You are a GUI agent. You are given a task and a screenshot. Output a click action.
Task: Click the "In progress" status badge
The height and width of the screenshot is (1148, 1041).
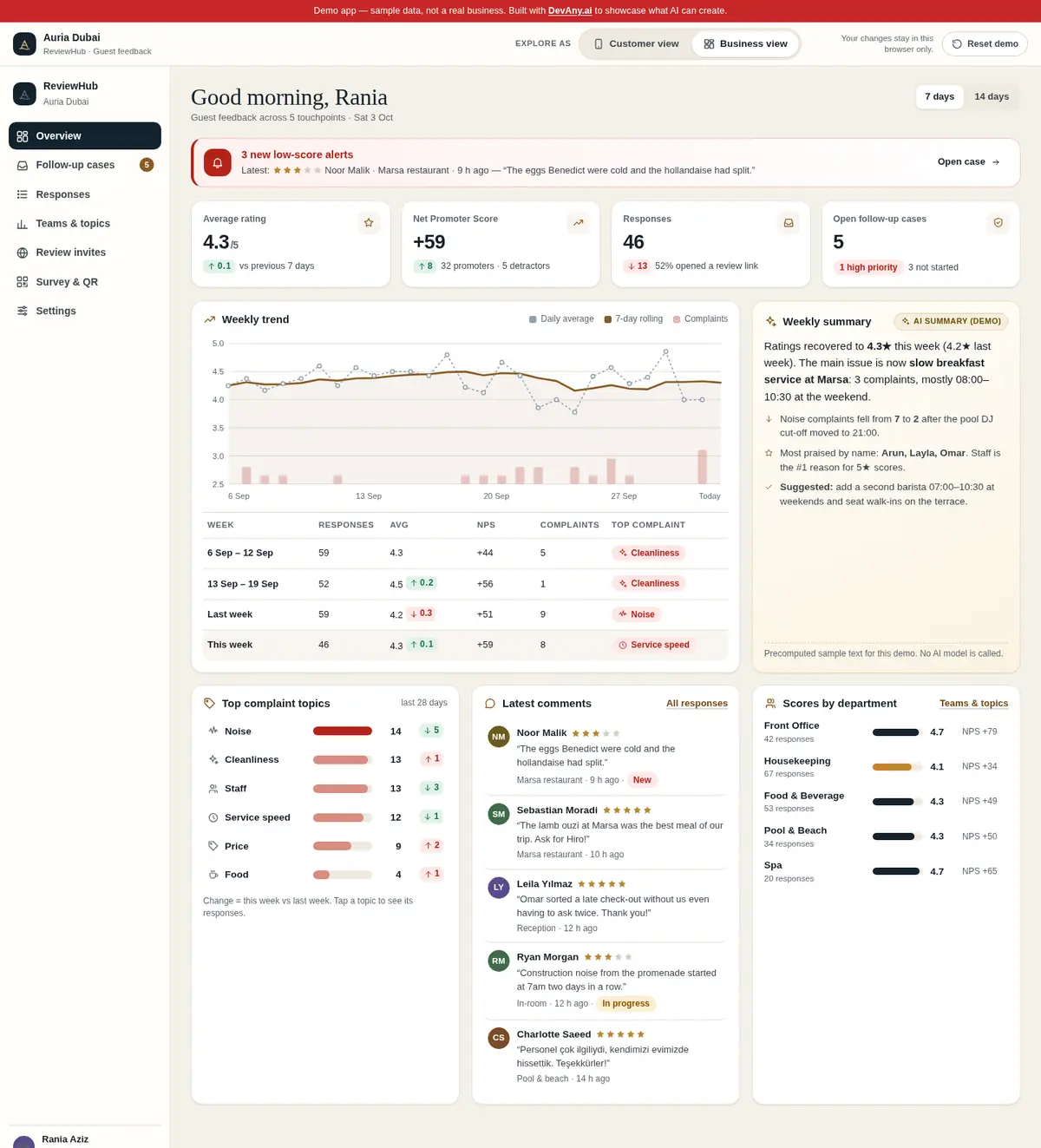point(625,1004)
